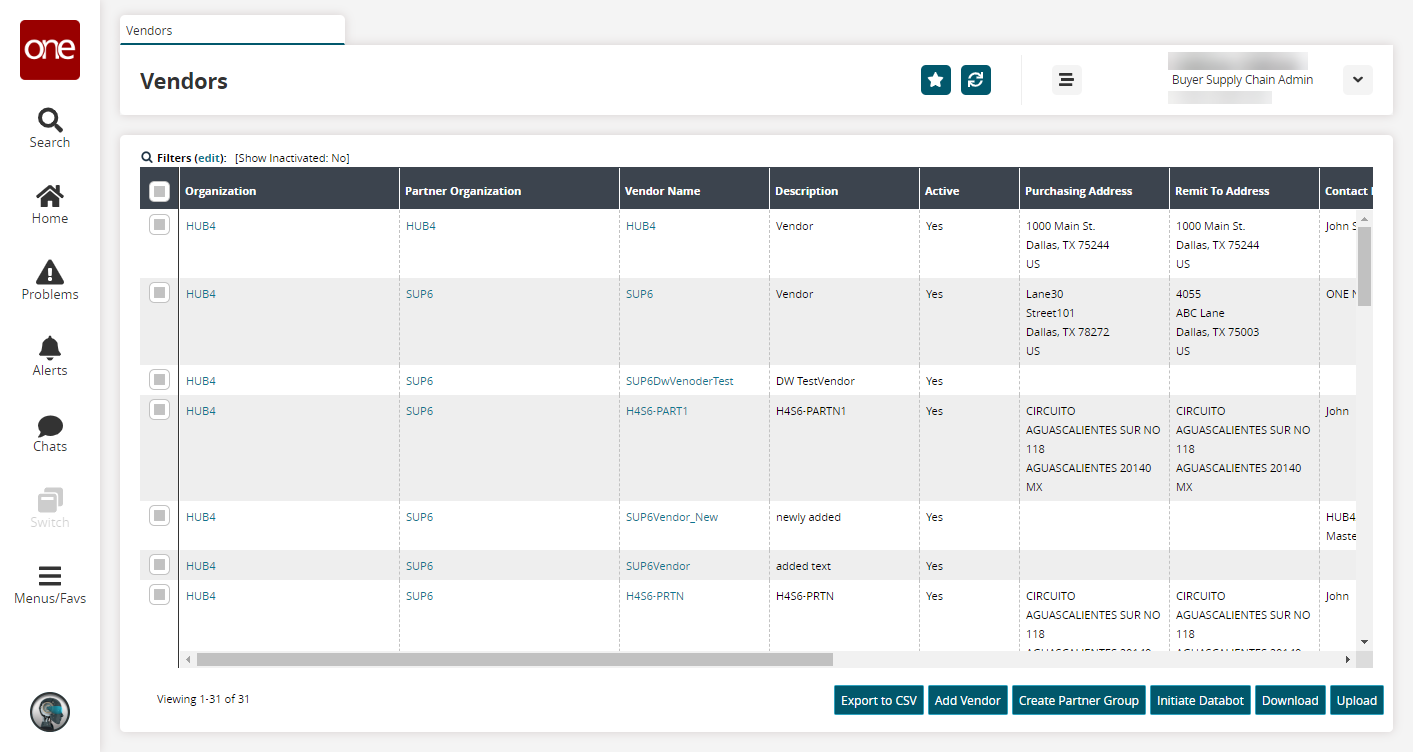Open the Menus/Favs hamburger menu
The image size is (1413, 752).
(50, 586)
